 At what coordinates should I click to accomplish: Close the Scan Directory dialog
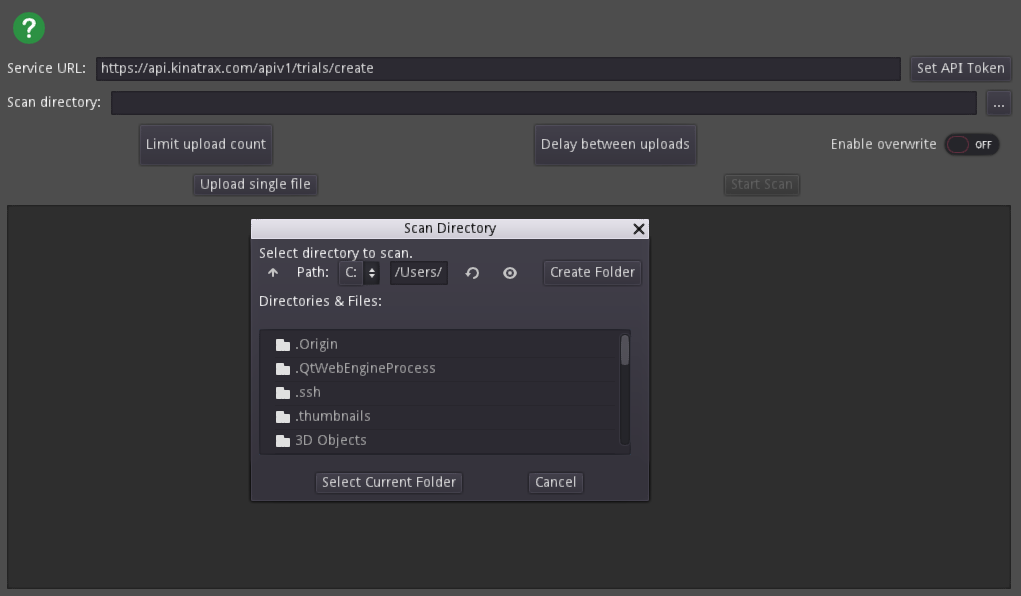(x=639, y=229)
